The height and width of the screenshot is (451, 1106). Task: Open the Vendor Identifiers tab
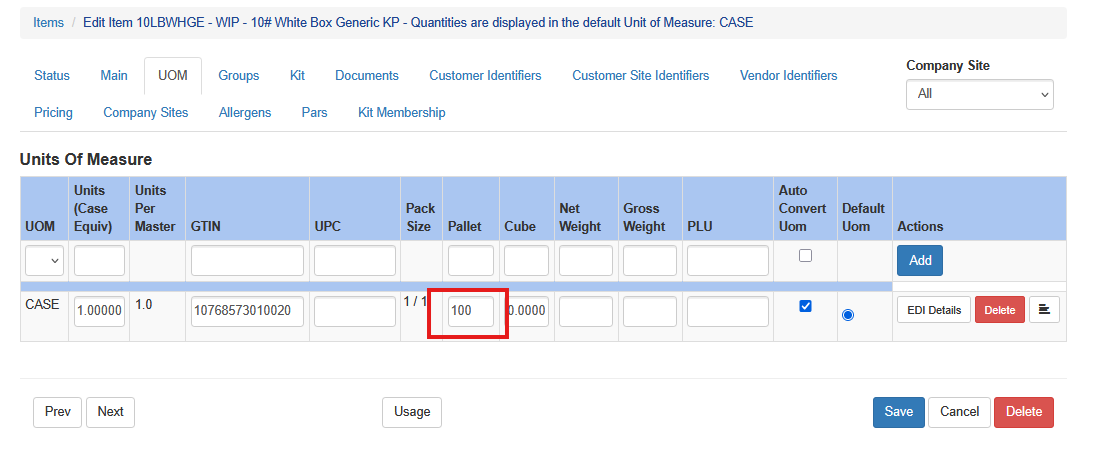pyautogui.click(x=789, y=76)
